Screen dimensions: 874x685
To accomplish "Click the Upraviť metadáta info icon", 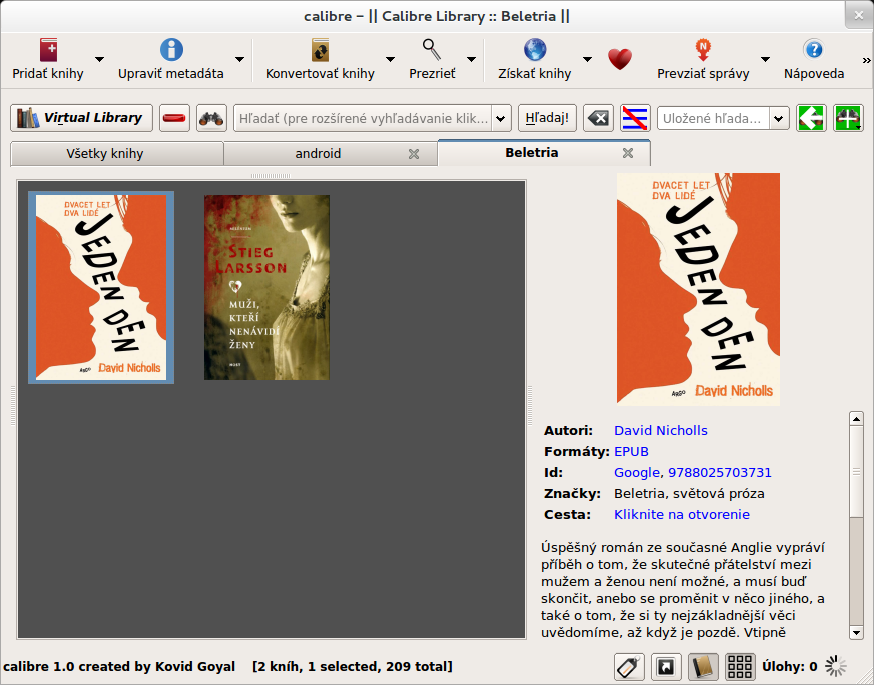I will pyautogui.click(x=171, y=50).
